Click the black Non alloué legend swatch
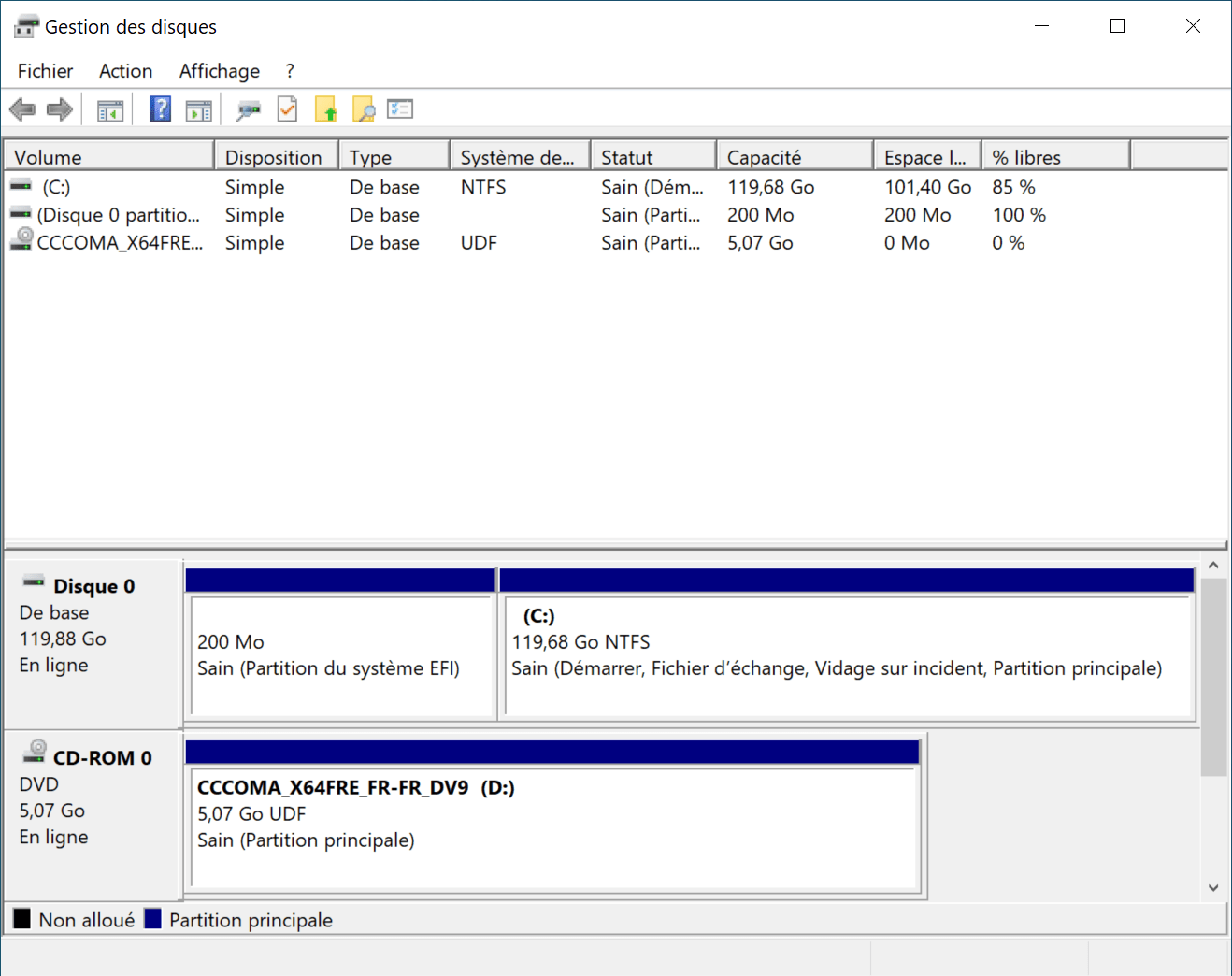 [21, 919]
